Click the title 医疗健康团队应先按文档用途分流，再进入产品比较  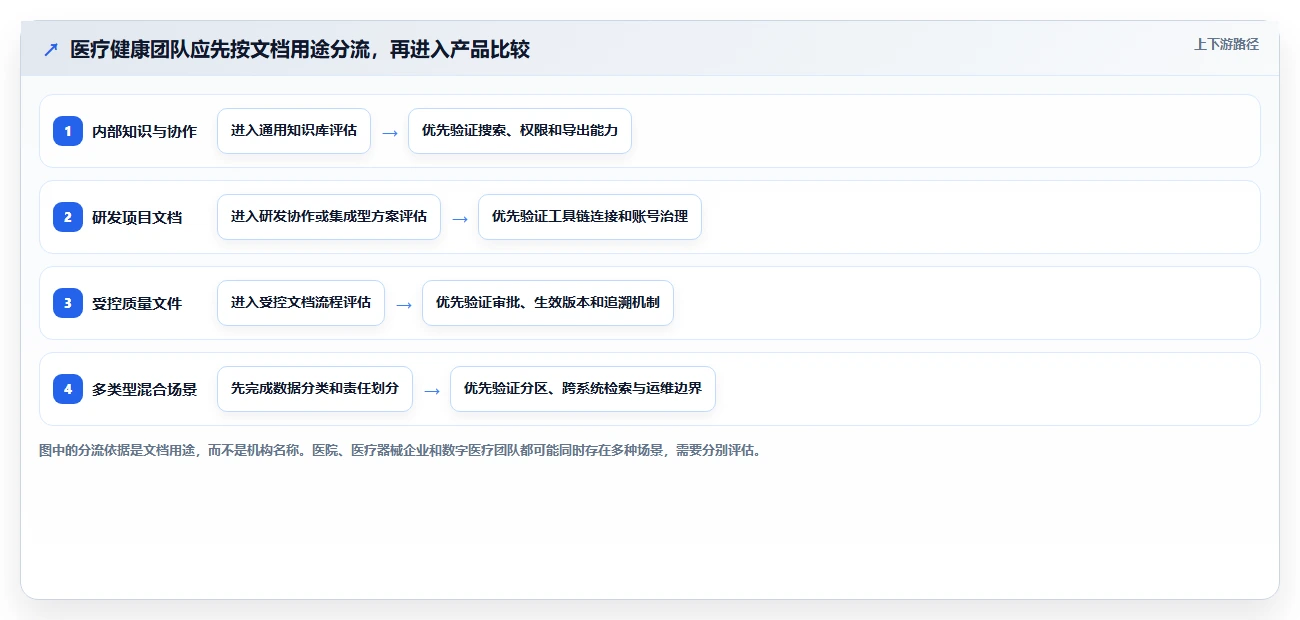coord(300,49)
